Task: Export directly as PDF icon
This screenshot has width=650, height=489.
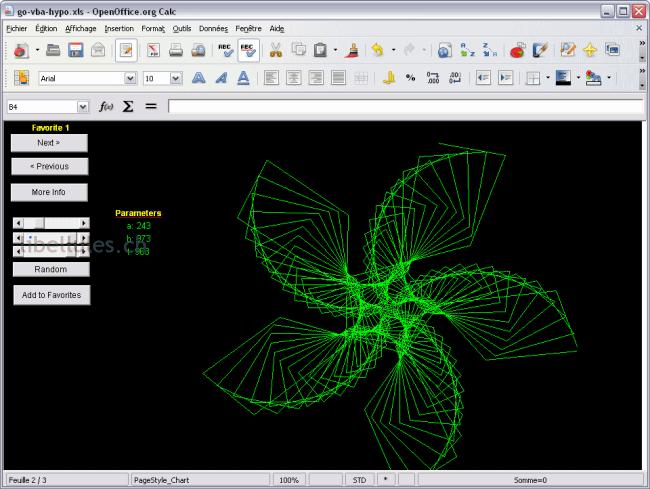Action: click(x=153, y=50)
